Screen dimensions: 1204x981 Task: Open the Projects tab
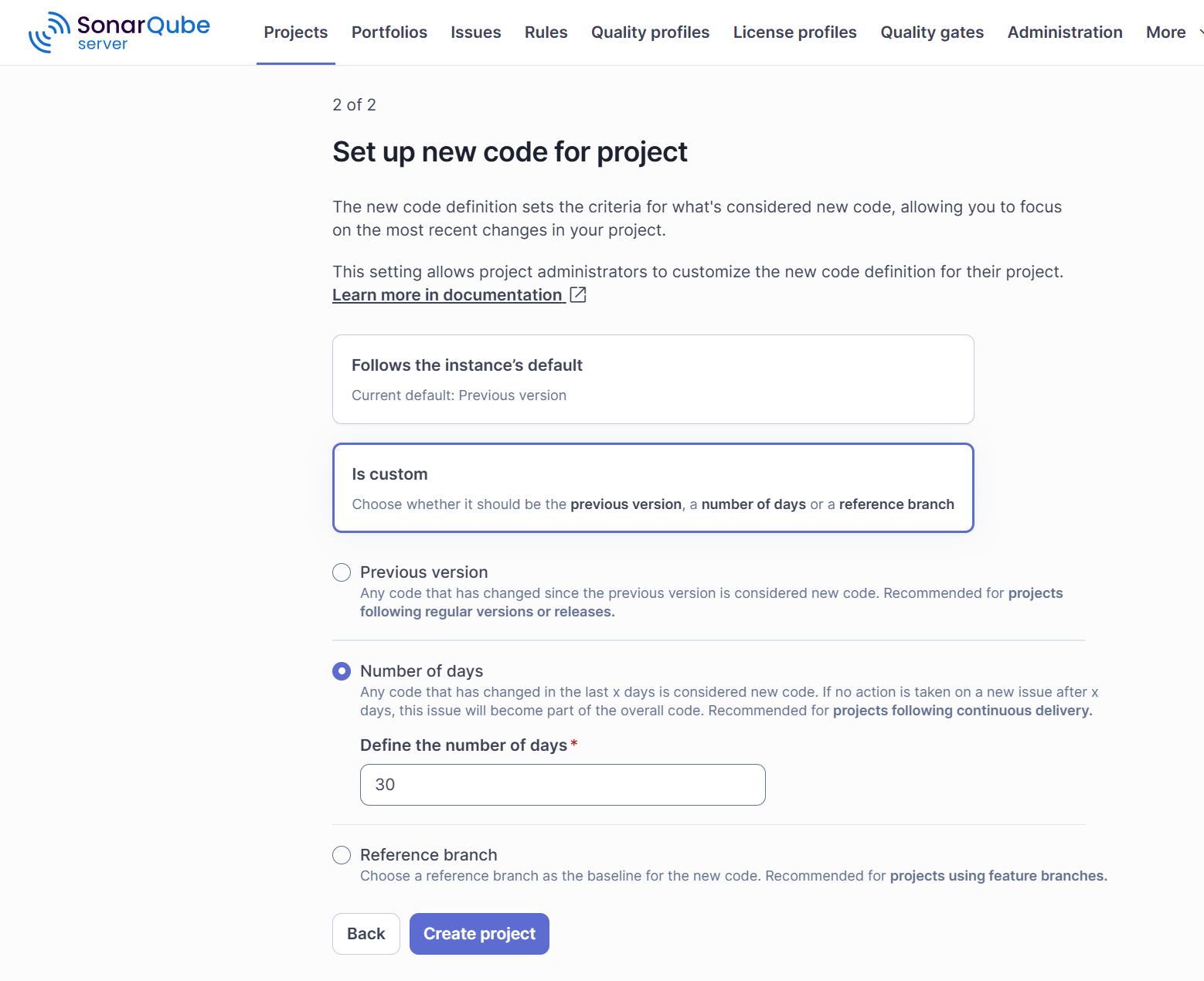(296, 32)
